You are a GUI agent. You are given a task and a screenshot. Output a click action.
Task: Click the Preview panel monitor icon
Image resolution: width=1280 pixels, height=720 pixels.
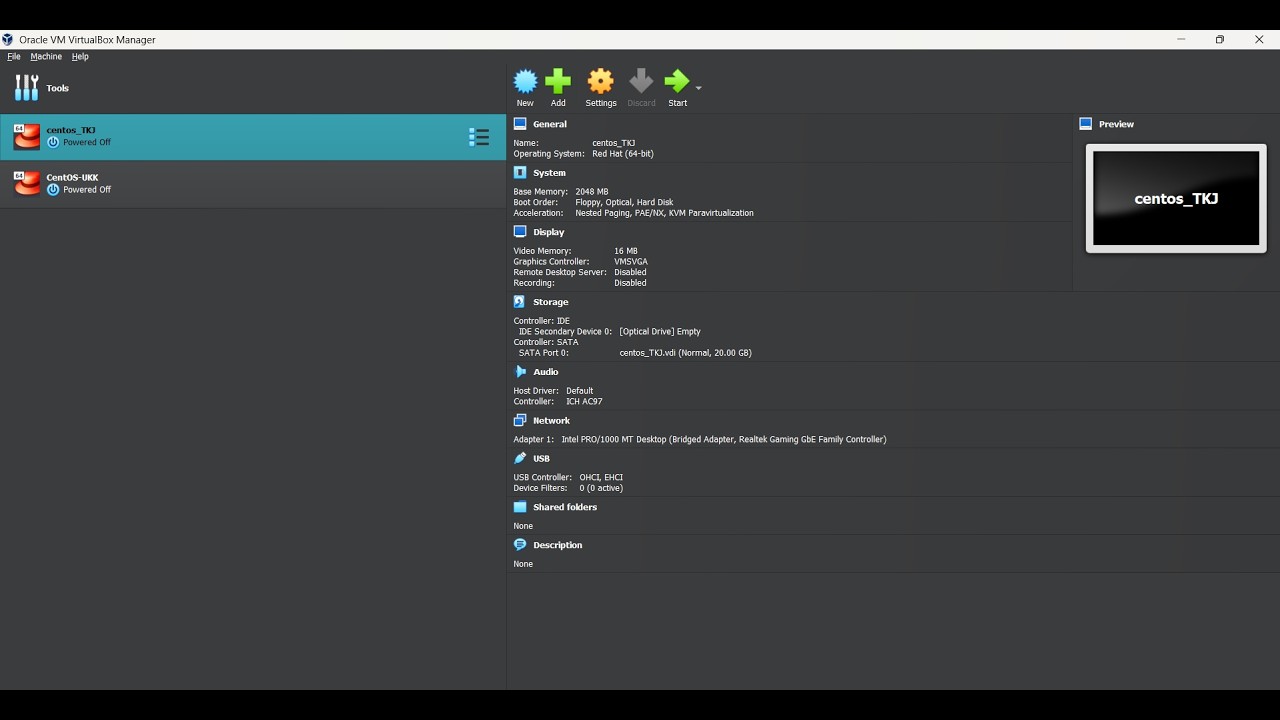[1086, 124]
